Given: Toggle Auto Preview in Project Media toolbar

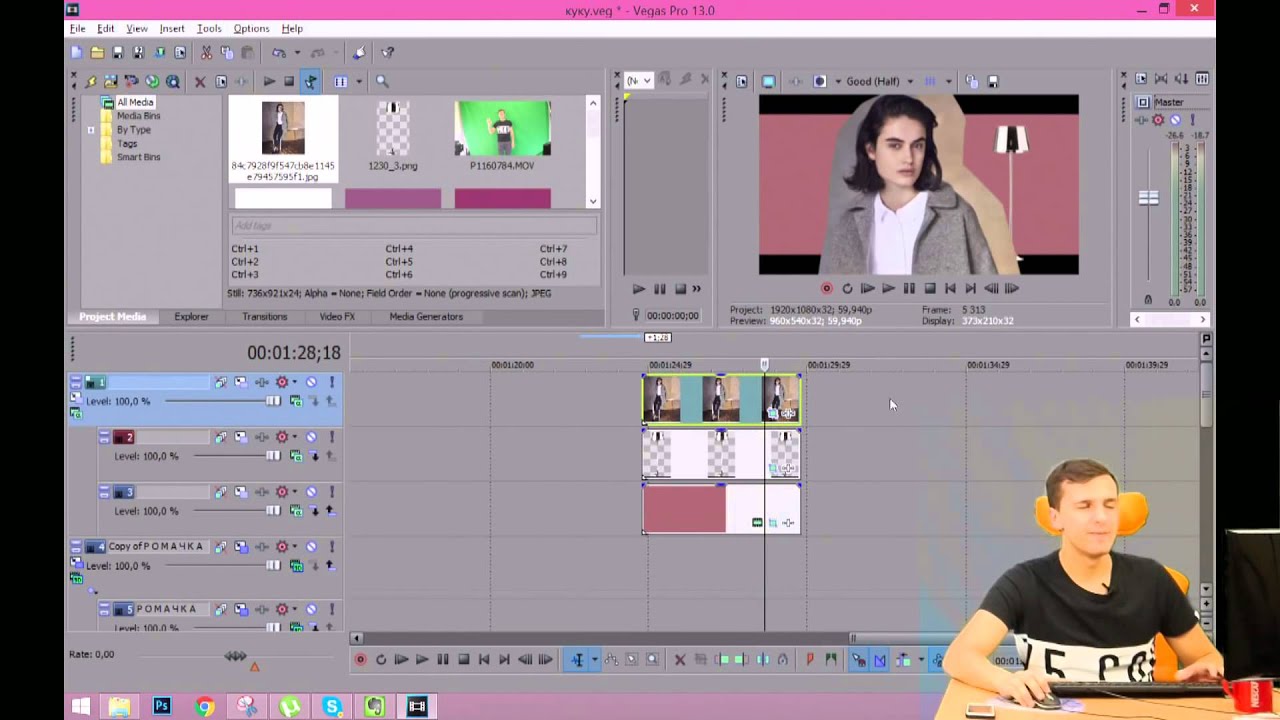Looking at the screenshot, I should click(310, 81).
